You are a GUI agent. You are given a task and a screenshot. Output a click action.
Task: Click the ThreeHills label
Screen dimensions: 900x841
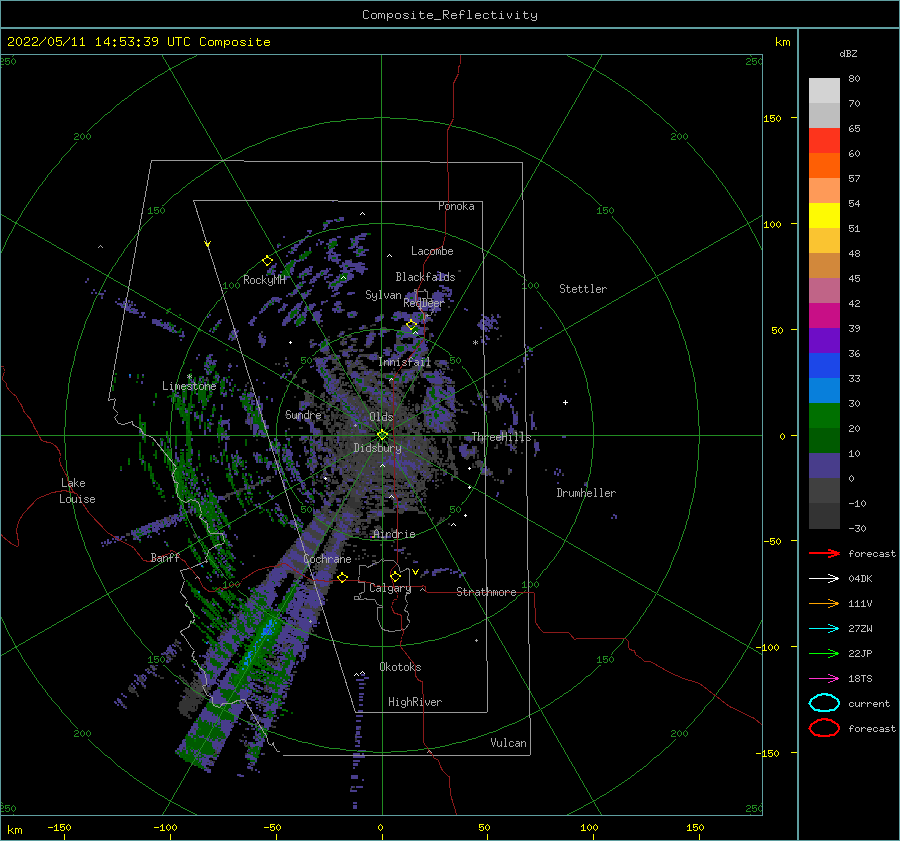pyautogui.click(x=502, y=437)
